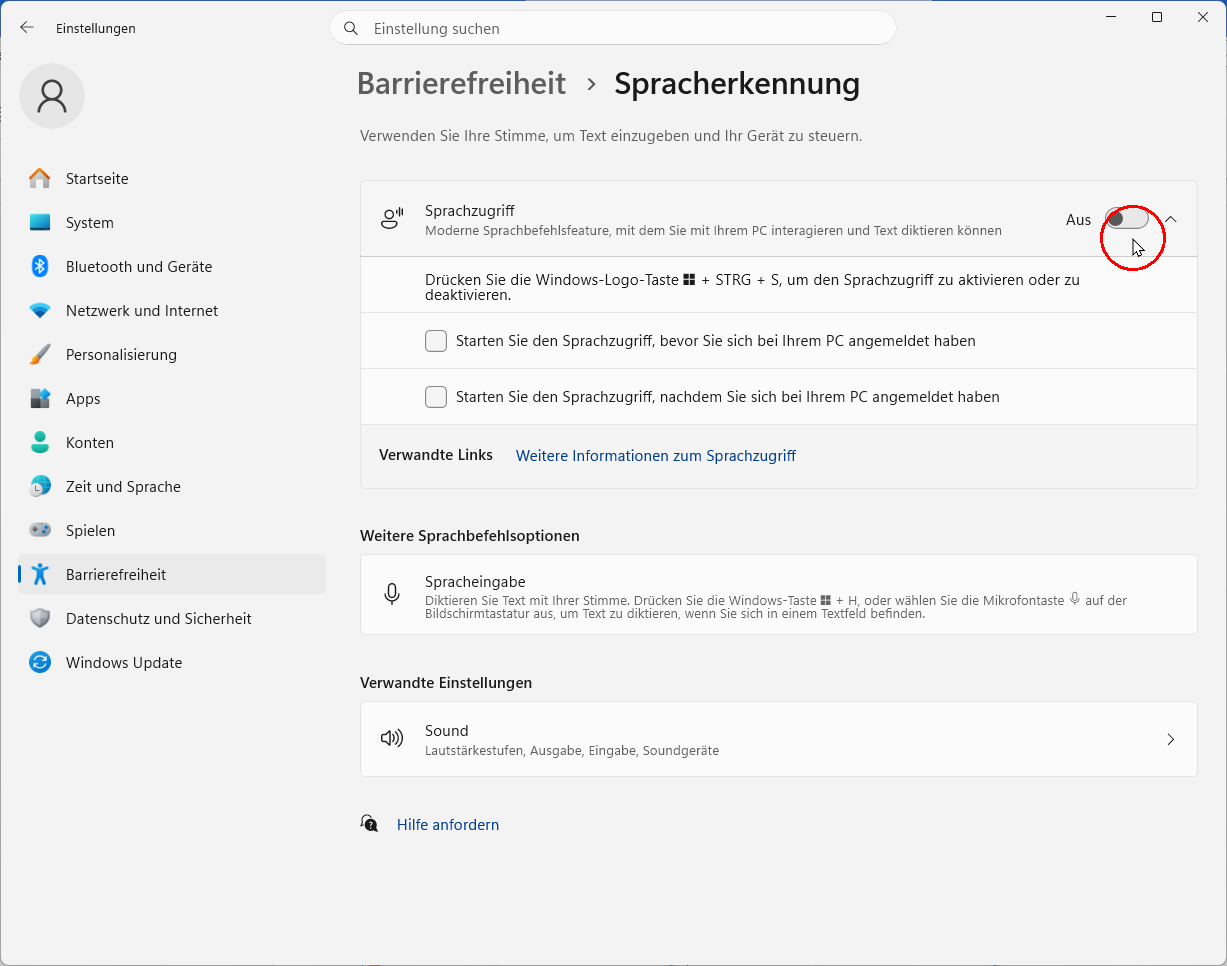Enable Sprachzugriff before sign-in checkbox
1227x966 pixels.
(x=436, y=341)
